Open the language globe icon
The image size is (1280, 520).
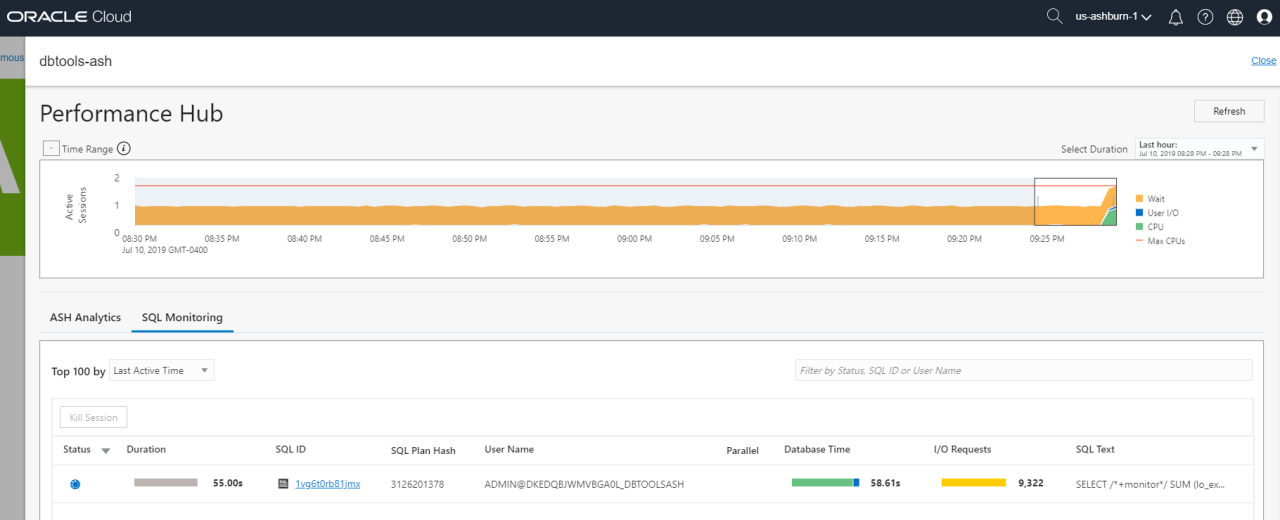pyautogui.click(x=1235, y=17)
